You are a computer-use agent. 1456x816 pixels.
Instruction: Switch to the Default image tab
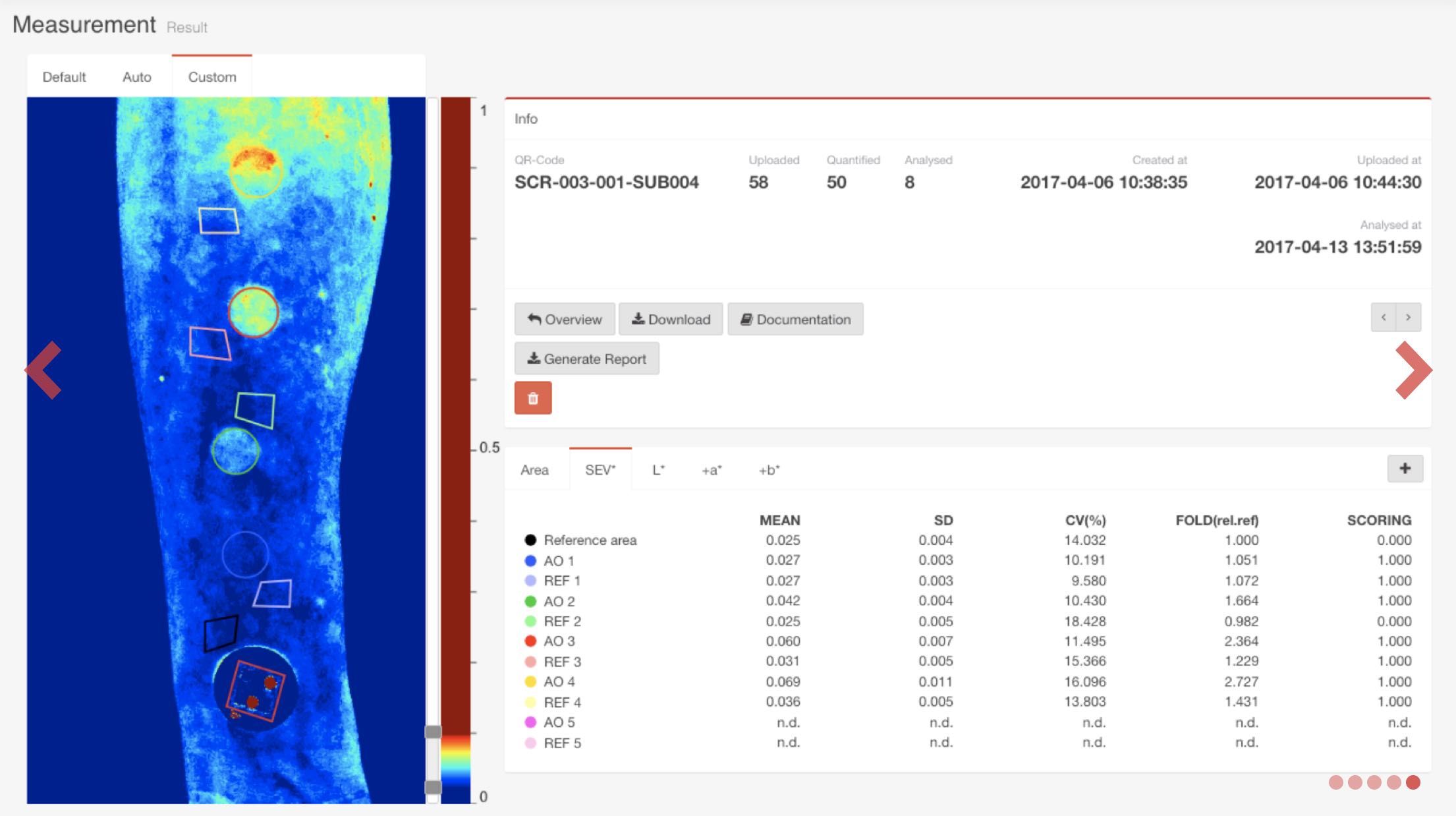64,76
